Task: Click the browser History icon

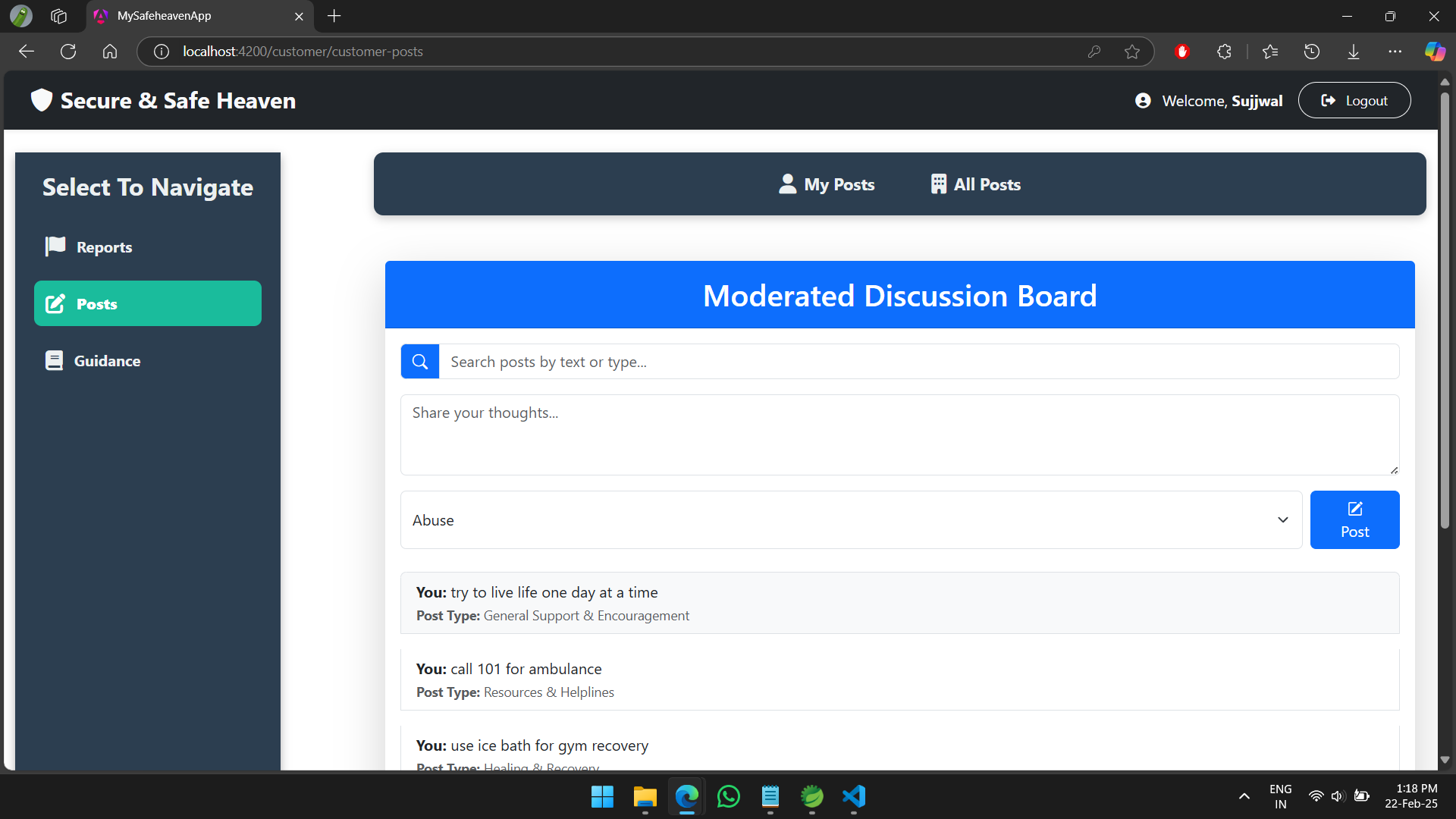Action: coord(1312,52)
